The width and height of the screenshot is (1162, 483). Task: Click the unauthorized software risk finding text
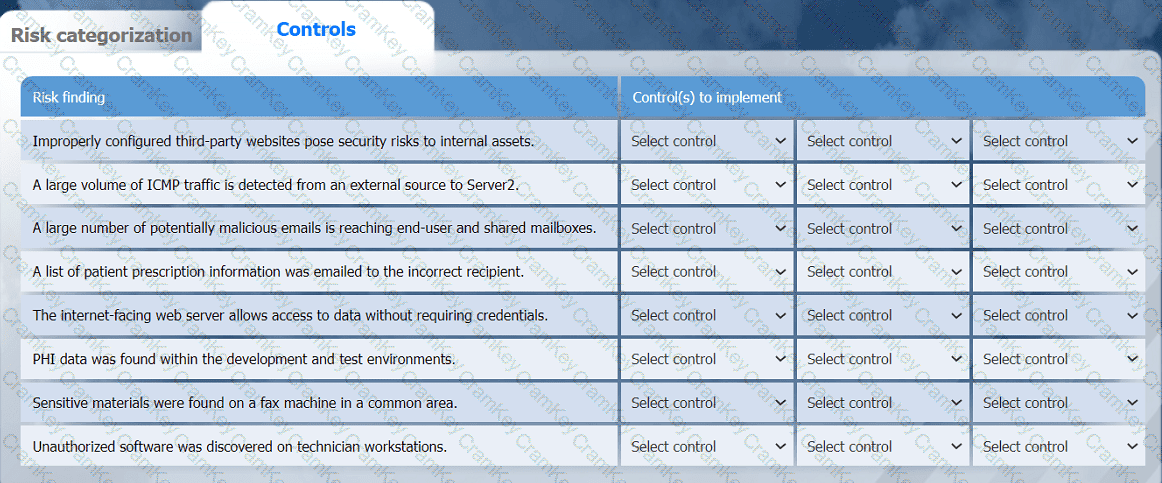coord(240,447)
